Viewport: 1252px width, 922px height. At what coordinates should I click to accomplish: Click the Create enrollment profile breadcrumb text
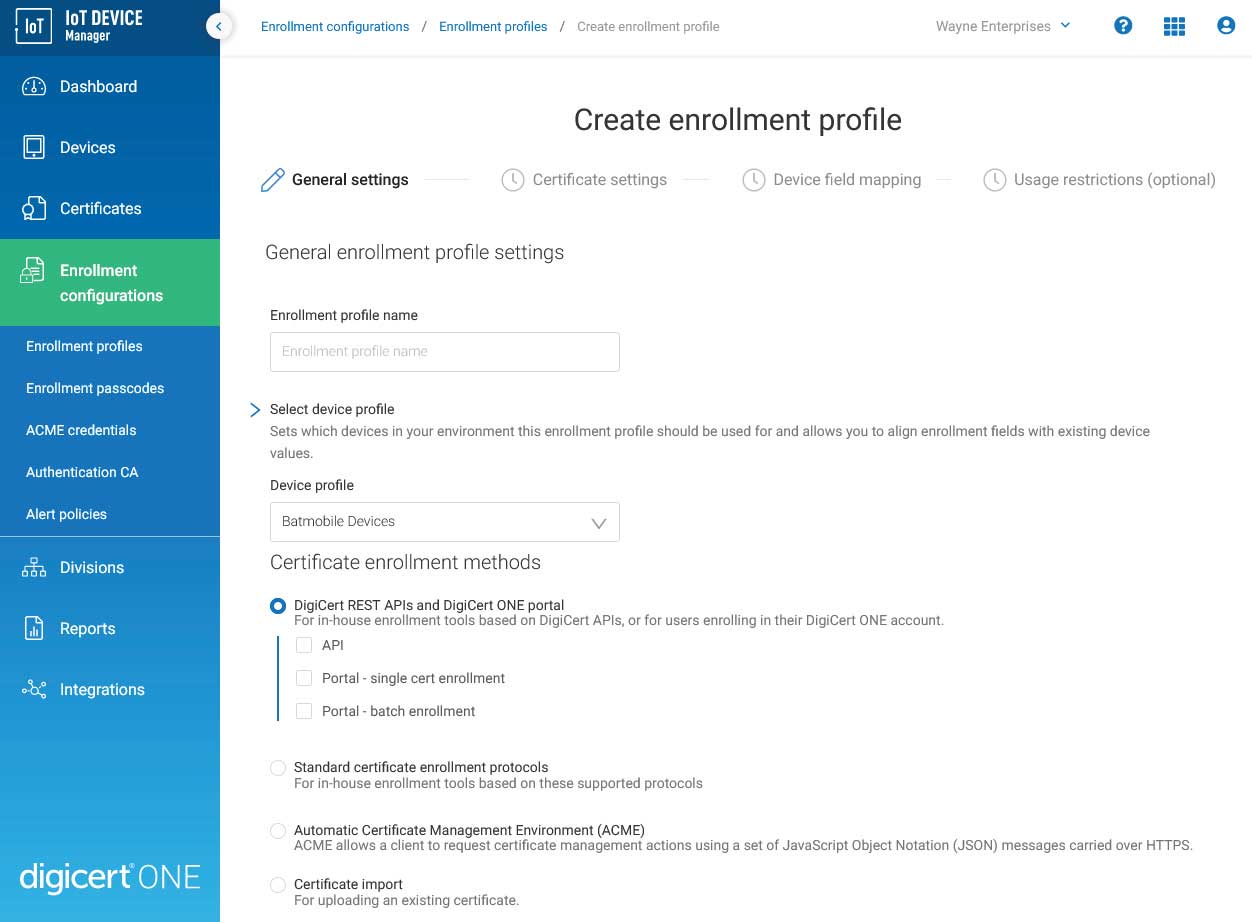pos(648,27)
